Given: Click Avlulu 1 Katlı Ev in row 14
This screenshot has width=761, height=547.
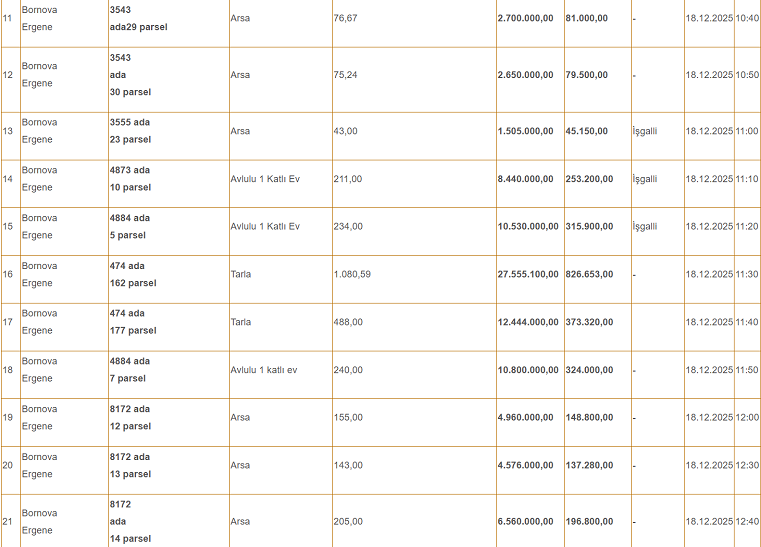Looking at the screenshot, I should [x=265, y=179].
